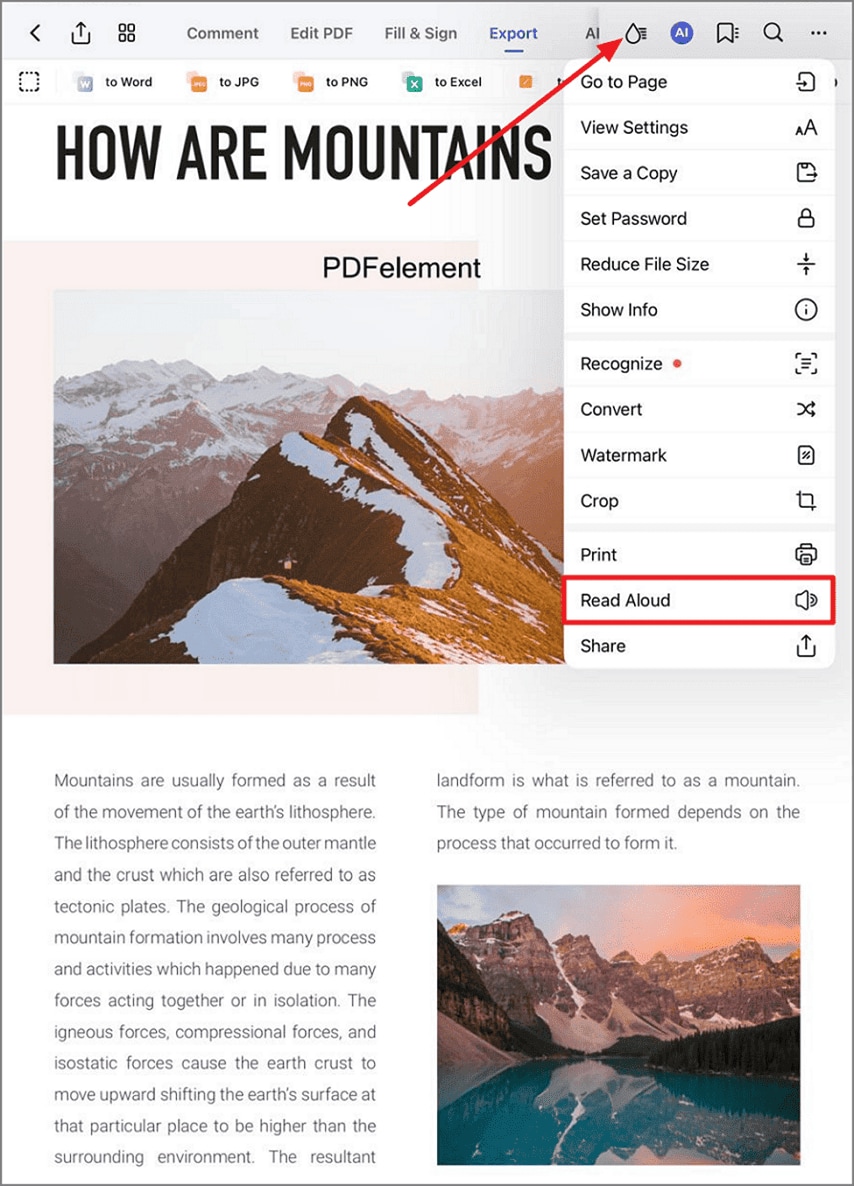The image size is (854, 1186).
Task: Click the search magnifier icon
Action: 772,33
